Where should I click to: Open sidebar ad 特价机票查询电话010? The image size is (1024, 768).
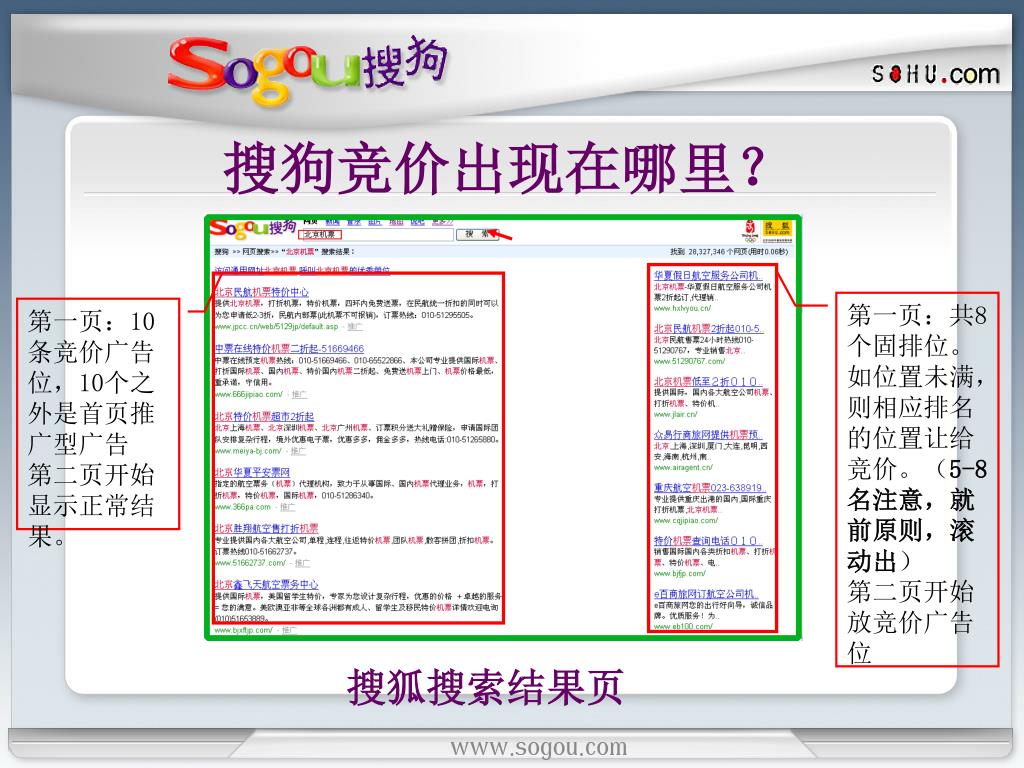[708, 541]
